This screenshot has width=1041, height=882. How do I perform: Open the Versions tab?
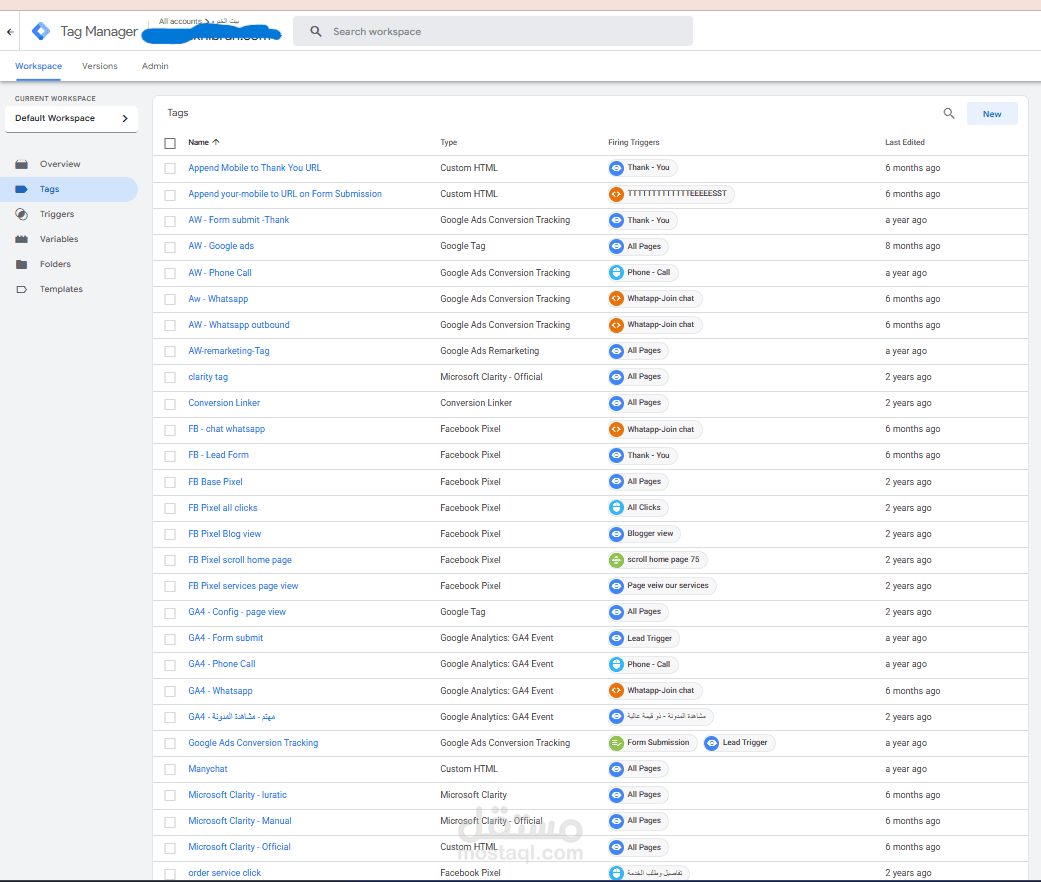click(100, 66)
